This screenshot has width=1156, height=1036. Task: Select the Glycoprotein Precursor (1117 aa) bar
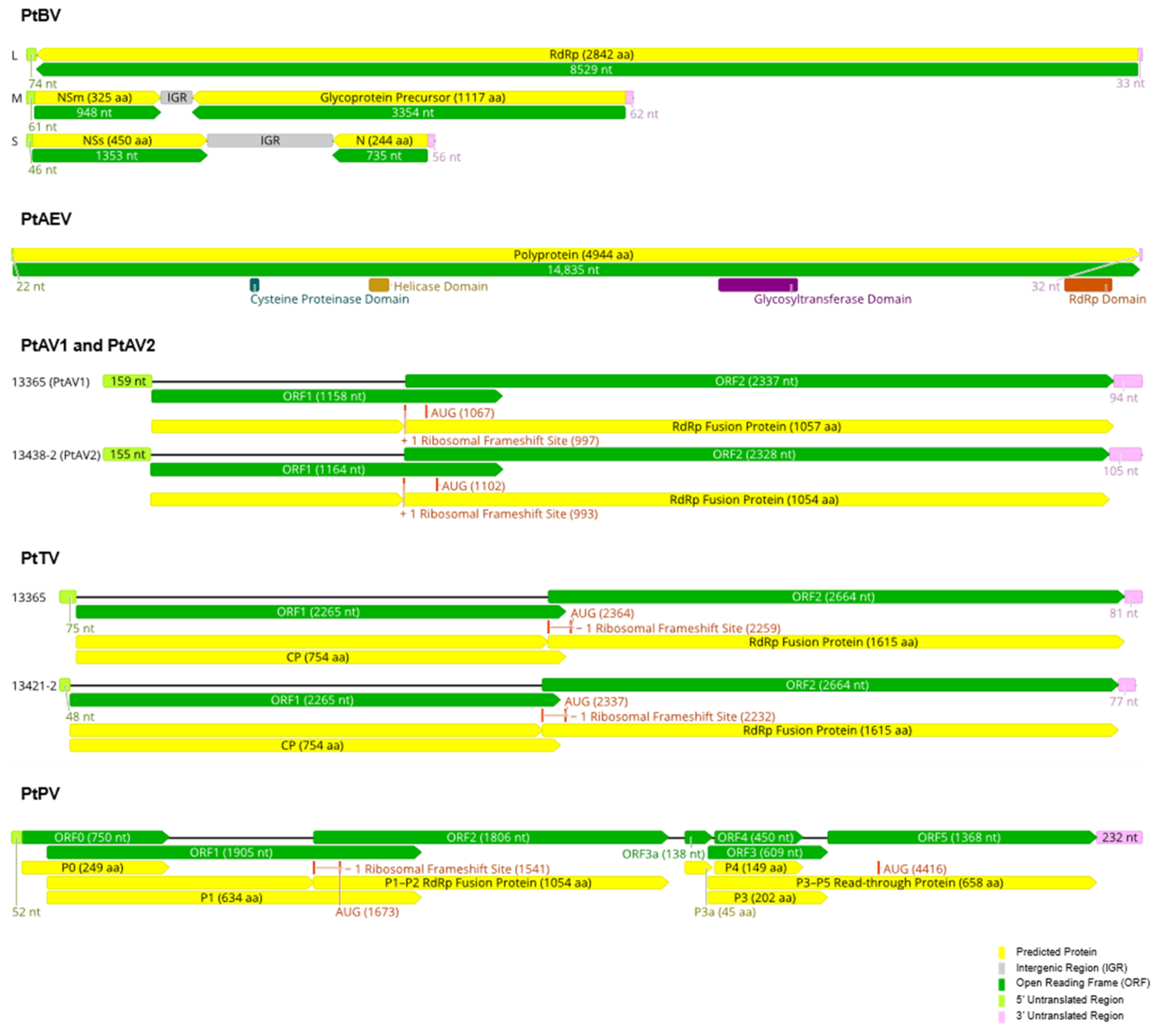(x=412, y=97)
